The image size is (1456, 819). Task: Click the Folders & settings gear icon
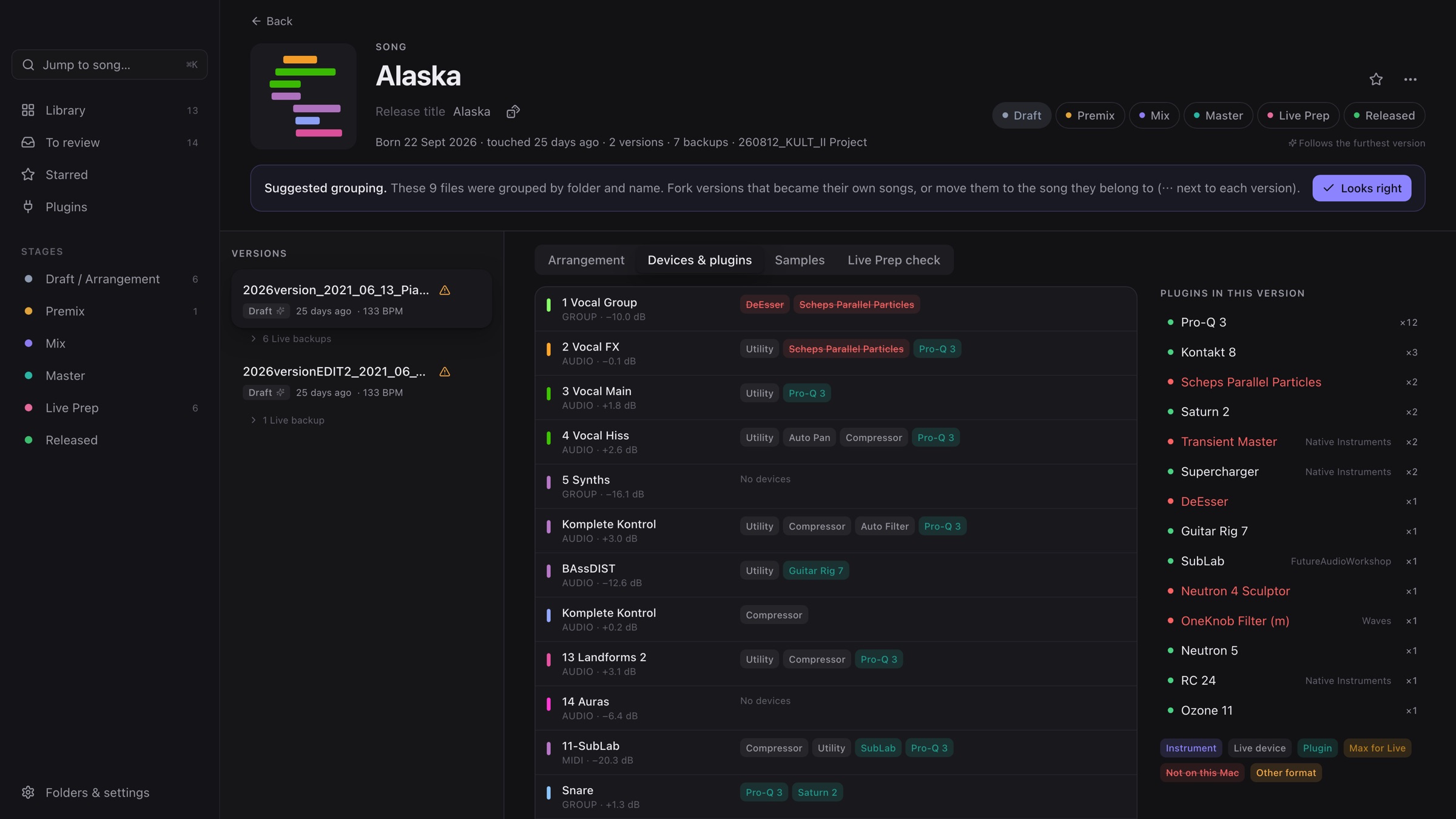point(28,792)
